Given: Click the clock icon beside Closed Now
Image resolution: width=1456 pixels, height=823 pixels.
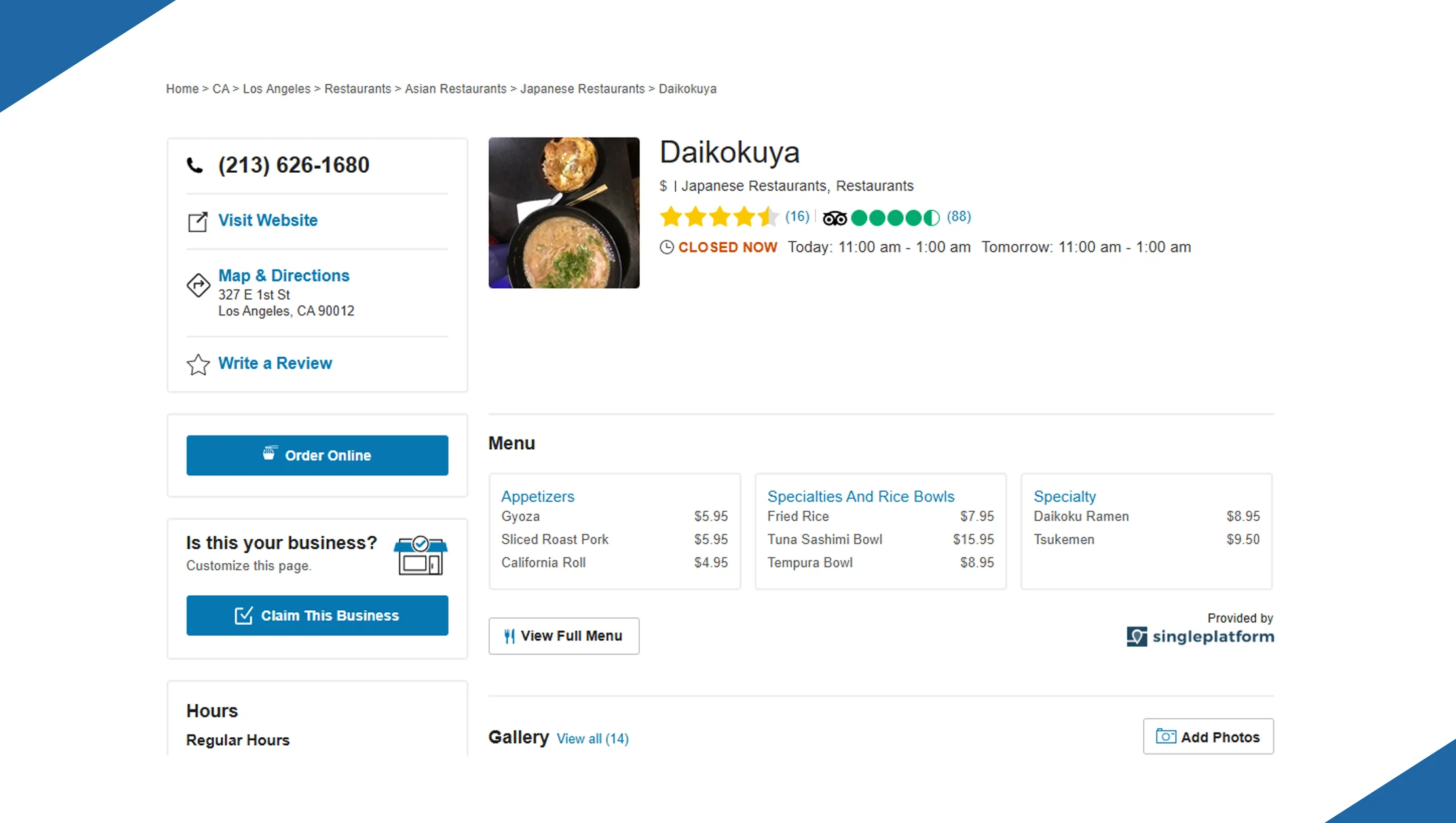Looking at the screenshot, I should coord(666,247).
